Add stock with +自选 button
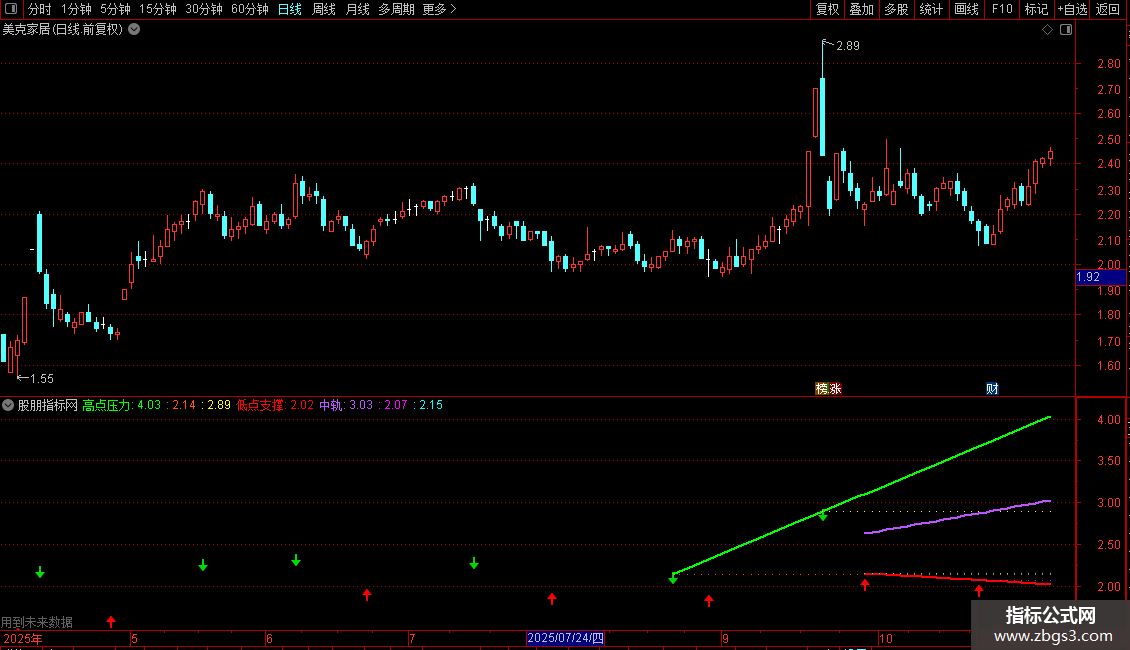Viewport: 1130px width, 650px height. click(1072, 9)
